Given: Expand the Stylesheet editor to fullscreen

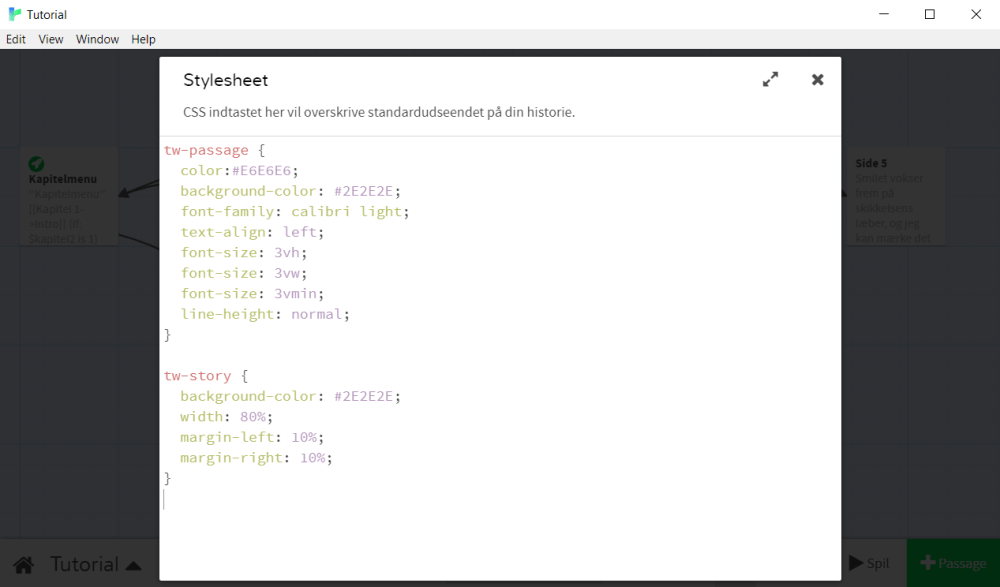Looking at the screenshot, I should [770, 80].
